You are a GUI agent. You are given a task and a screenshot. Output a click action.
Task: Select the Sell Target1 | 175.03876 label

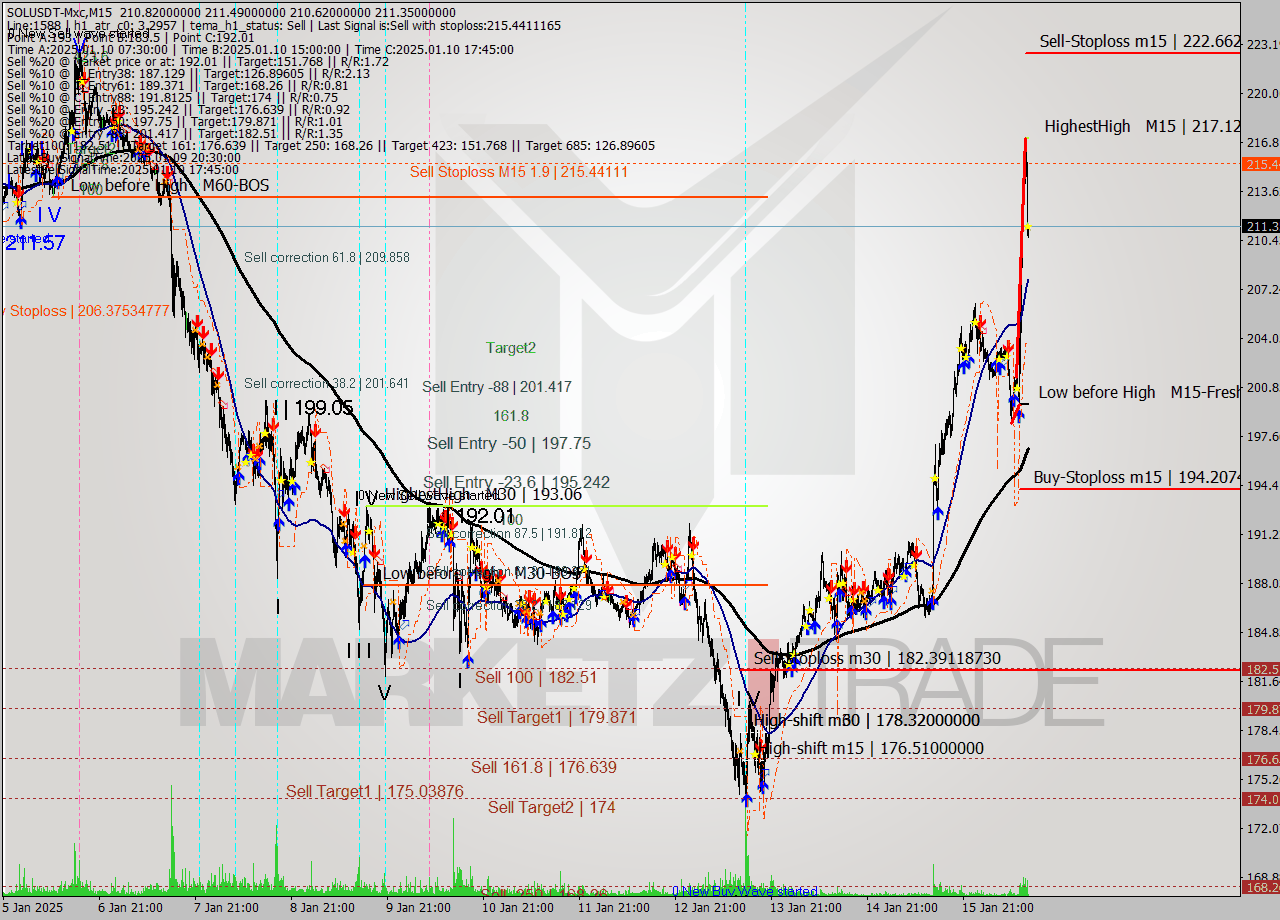pos(375,791)
